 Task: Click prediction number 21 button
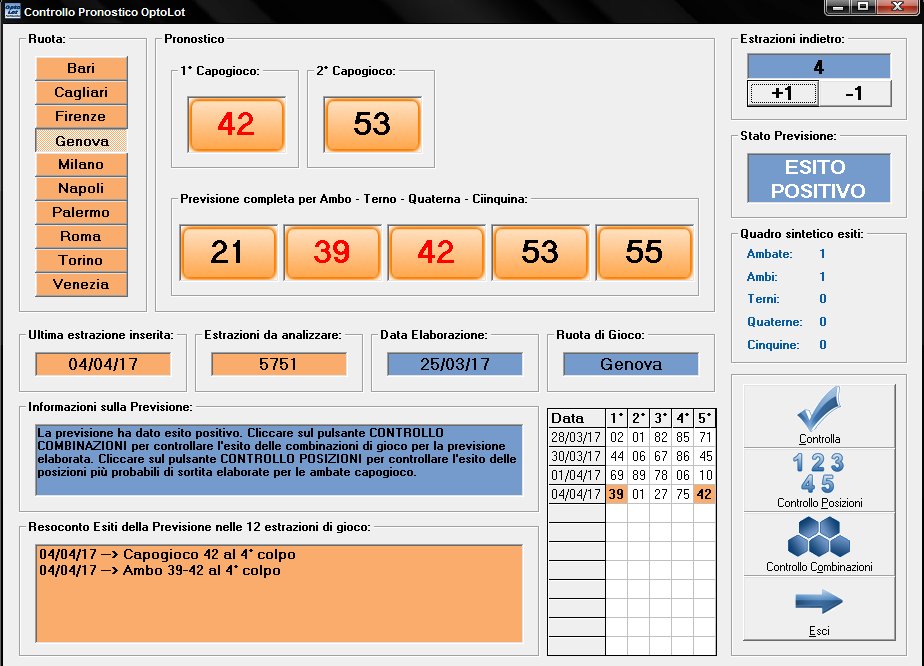[x=228, y=252]
